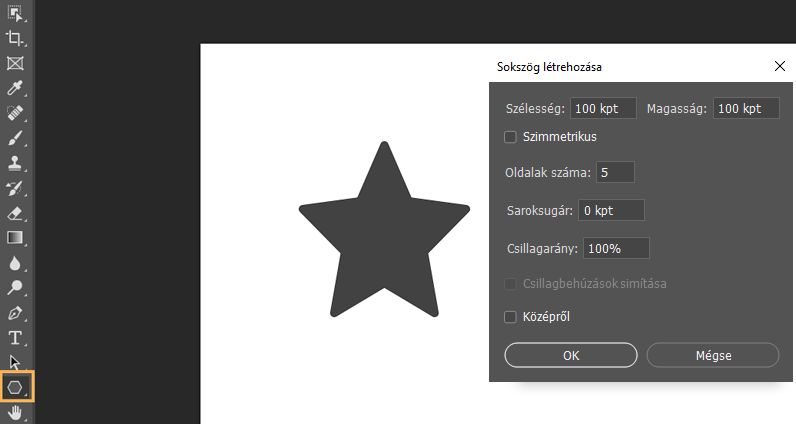The height and width of the screenshot is (424, 796).
Task: Select the Frame tool
Action: click(15, 63)
